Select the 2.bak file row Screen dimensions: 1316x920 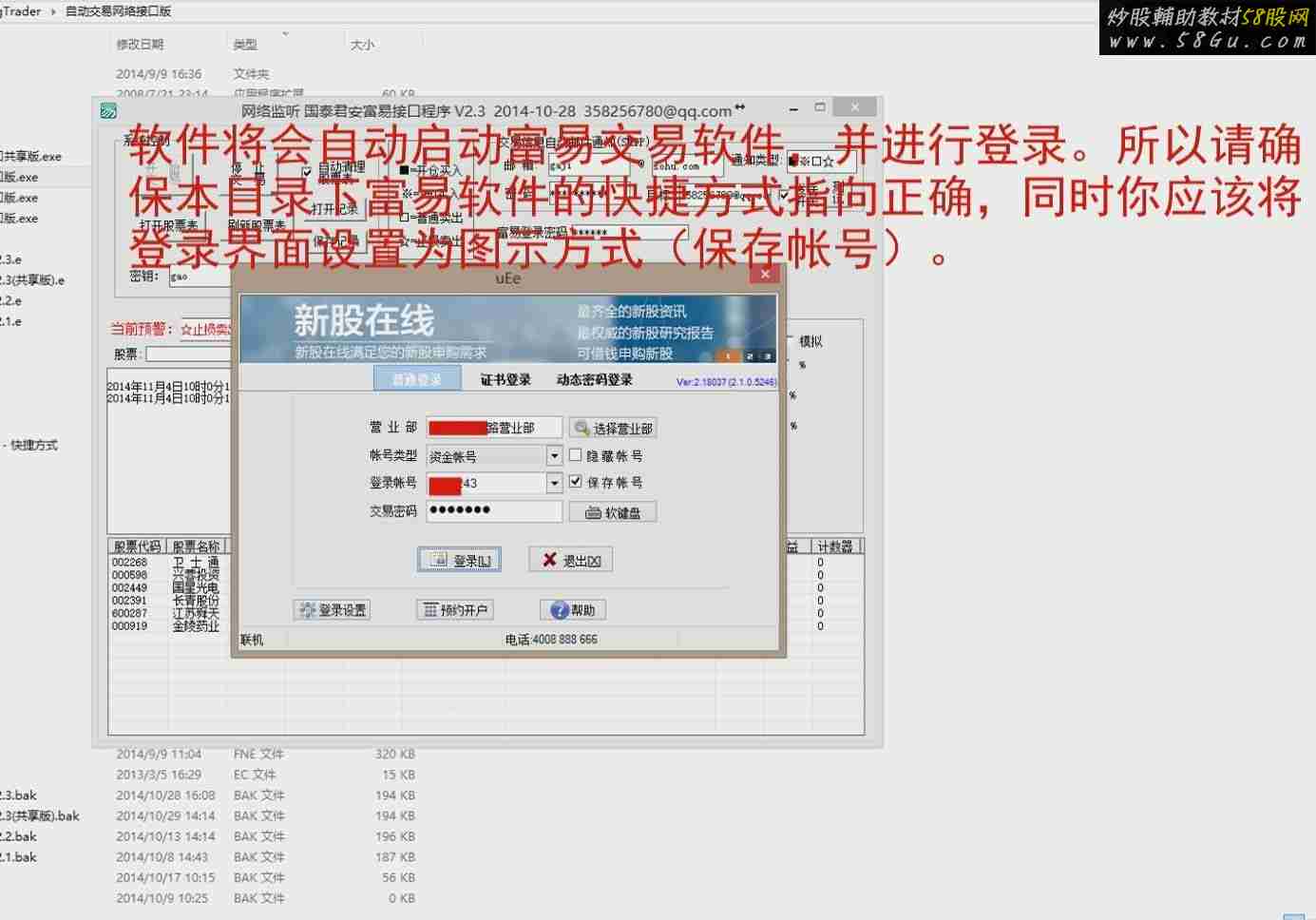[x=17, y=837]
